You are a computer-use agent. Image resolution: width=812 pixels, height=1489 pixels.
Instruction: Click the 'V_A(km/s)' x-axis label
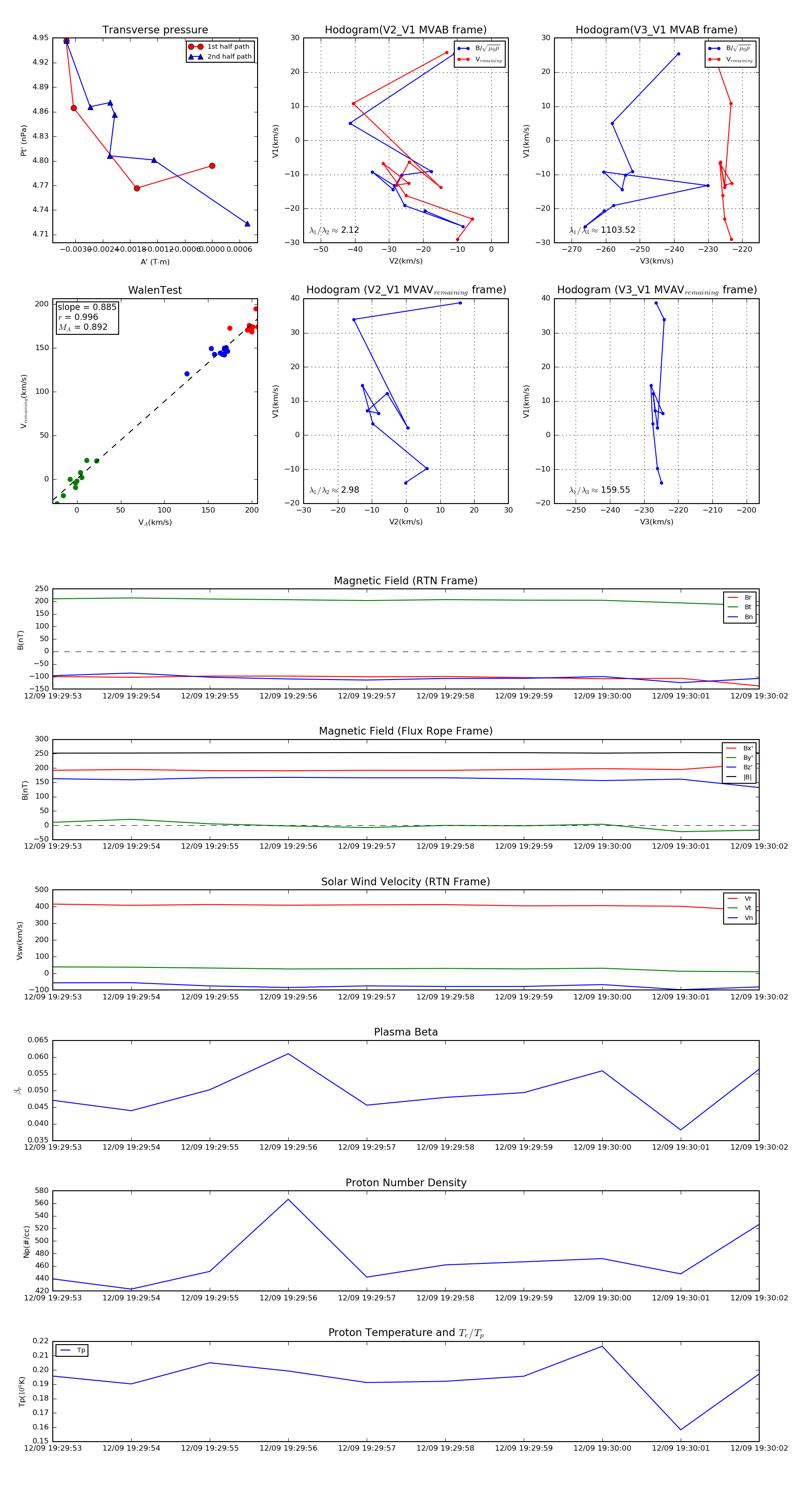point(155,523)
